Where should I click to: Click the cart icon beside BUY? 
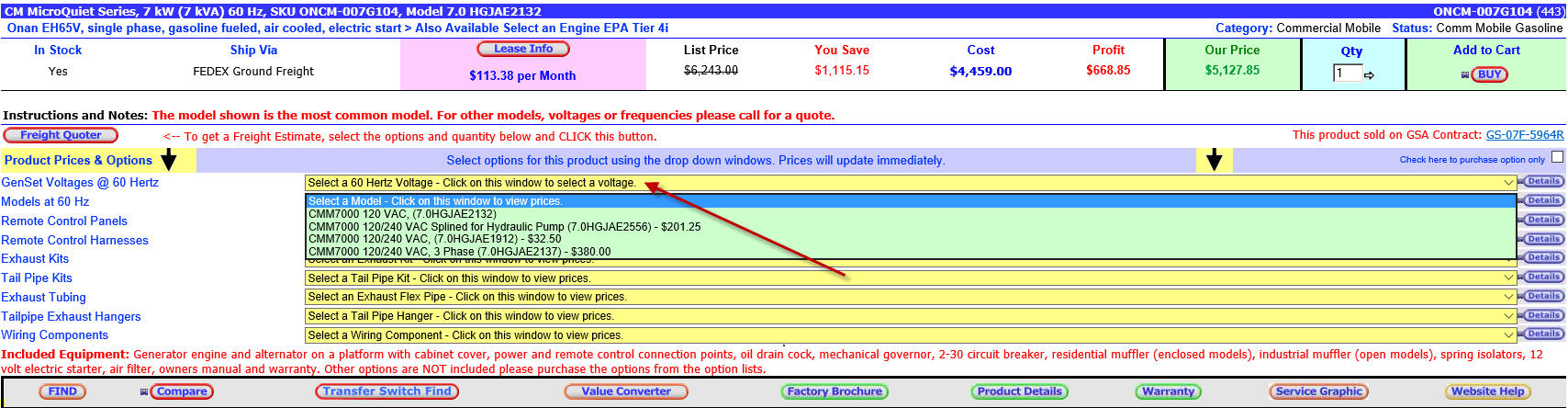point(1465,75)
